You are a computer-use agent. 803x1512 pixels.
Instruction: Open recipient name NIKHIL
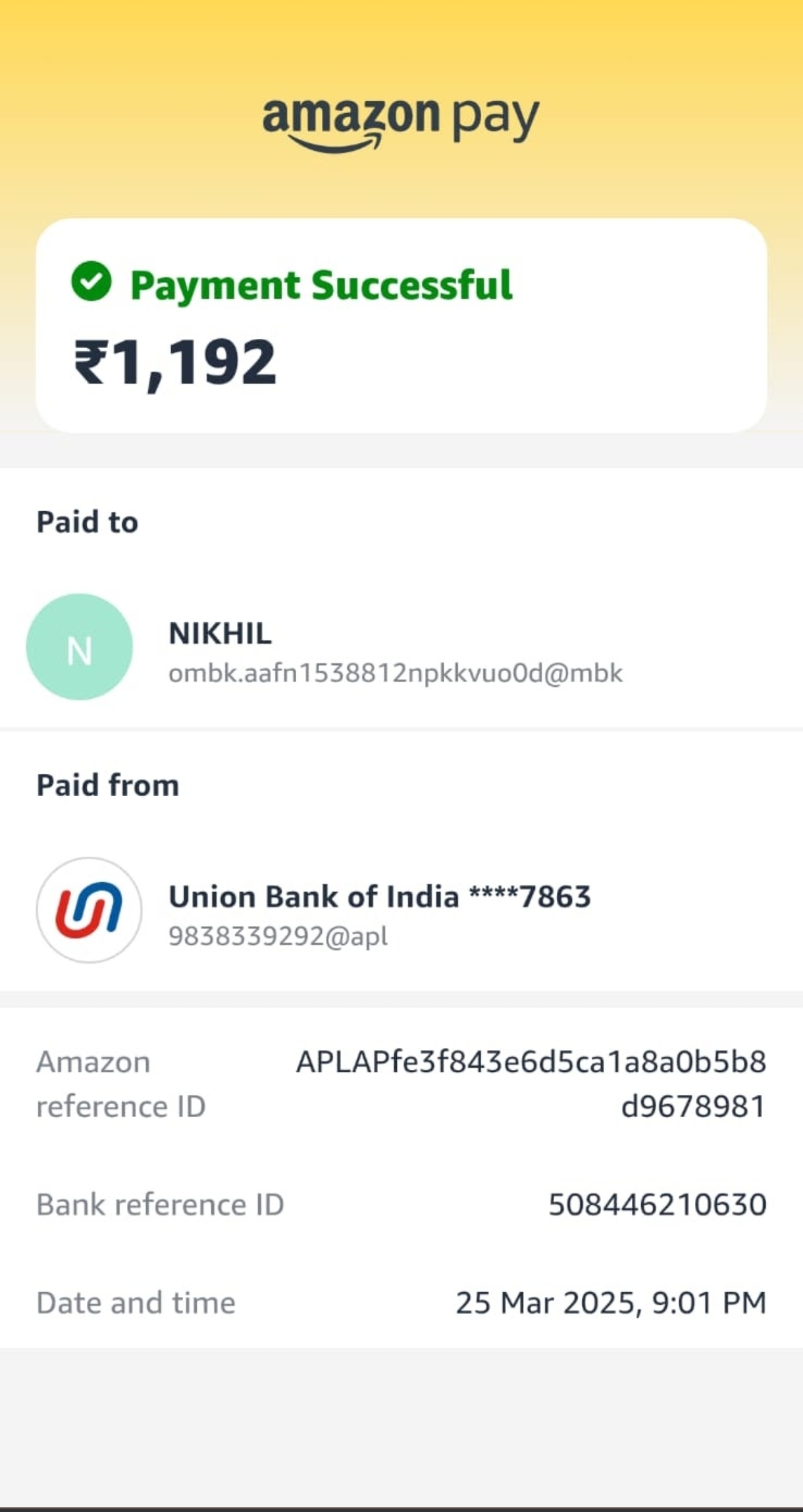point(220,634)
